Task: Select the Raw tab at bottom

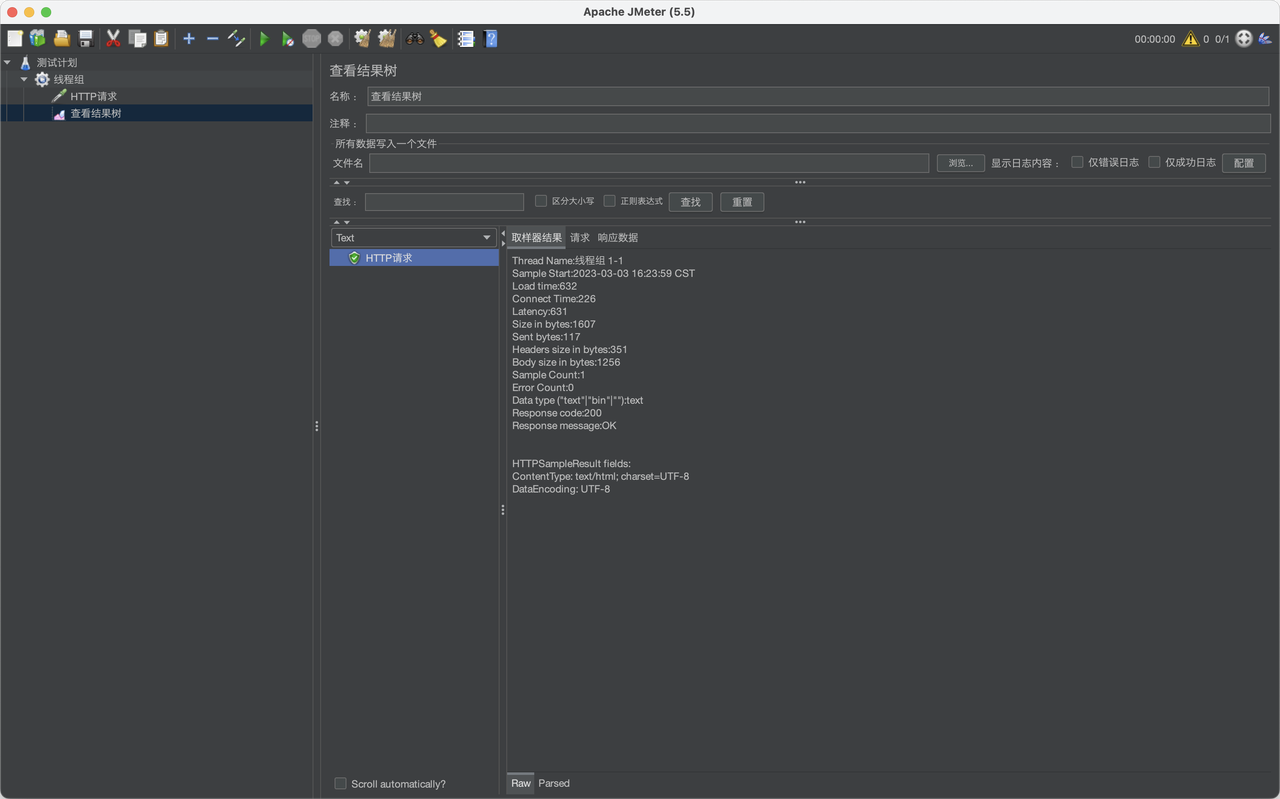Action: click(x=521, y=784)
